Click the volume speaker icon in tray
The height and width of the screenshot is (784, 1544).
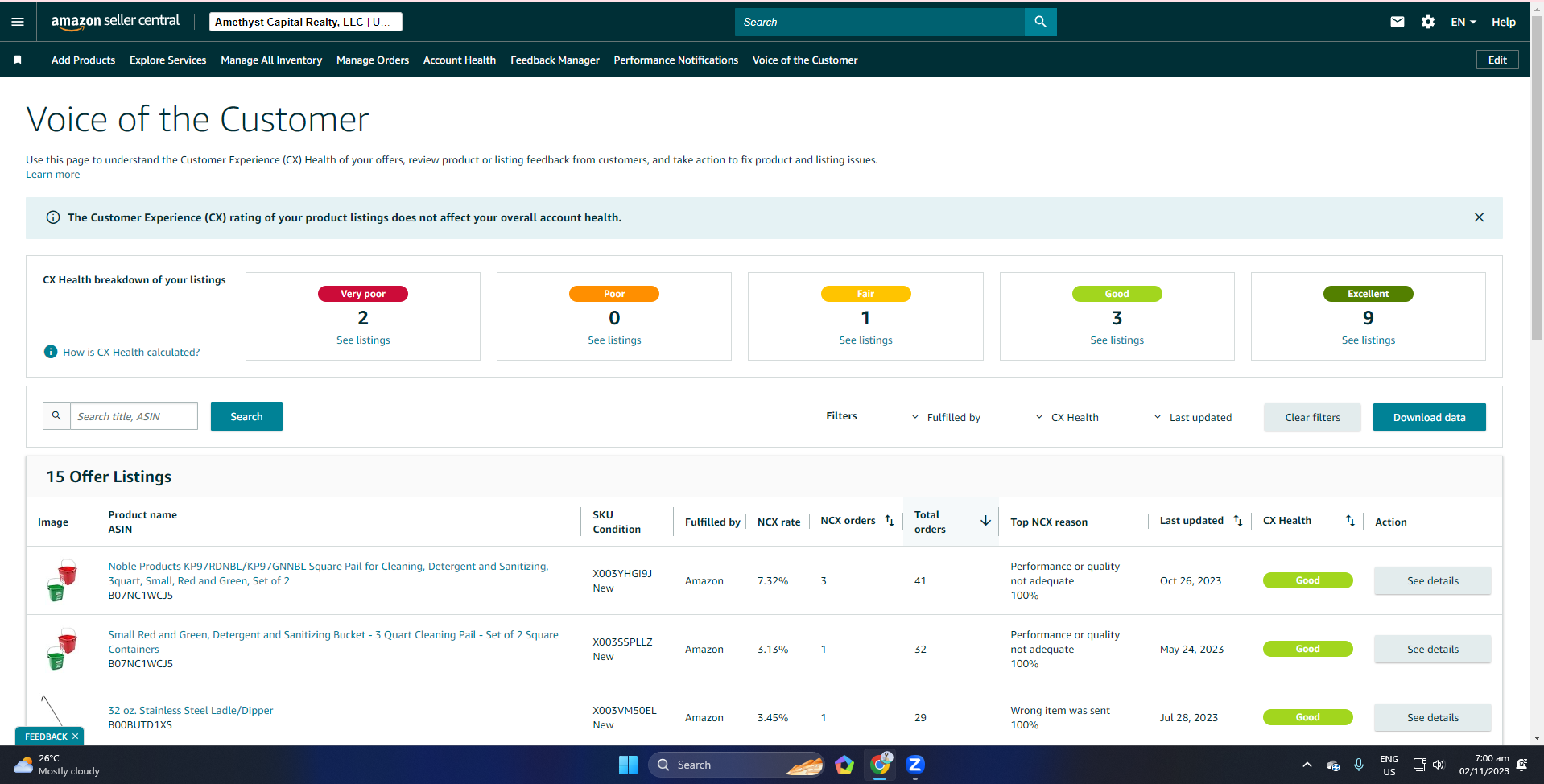(1439, 765)
